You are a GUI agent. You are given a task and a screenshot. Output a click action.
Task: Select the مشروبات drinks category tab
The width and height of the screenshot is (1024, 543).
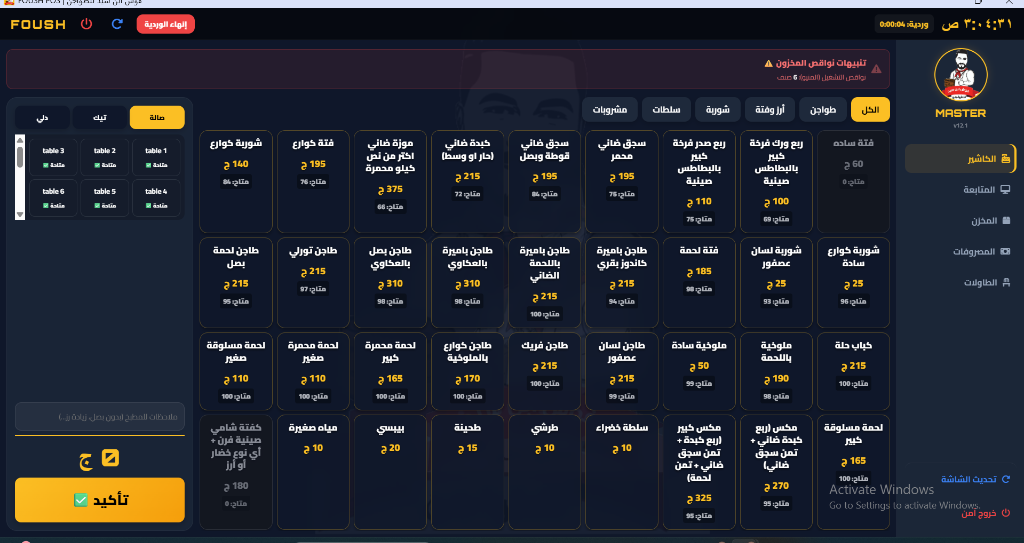(609, 110)
